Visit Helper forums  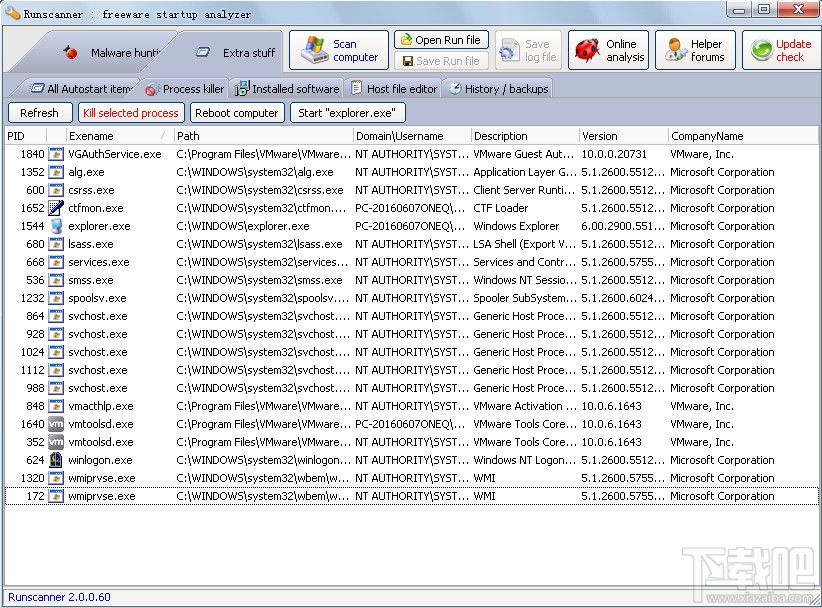tap(695, 50)
